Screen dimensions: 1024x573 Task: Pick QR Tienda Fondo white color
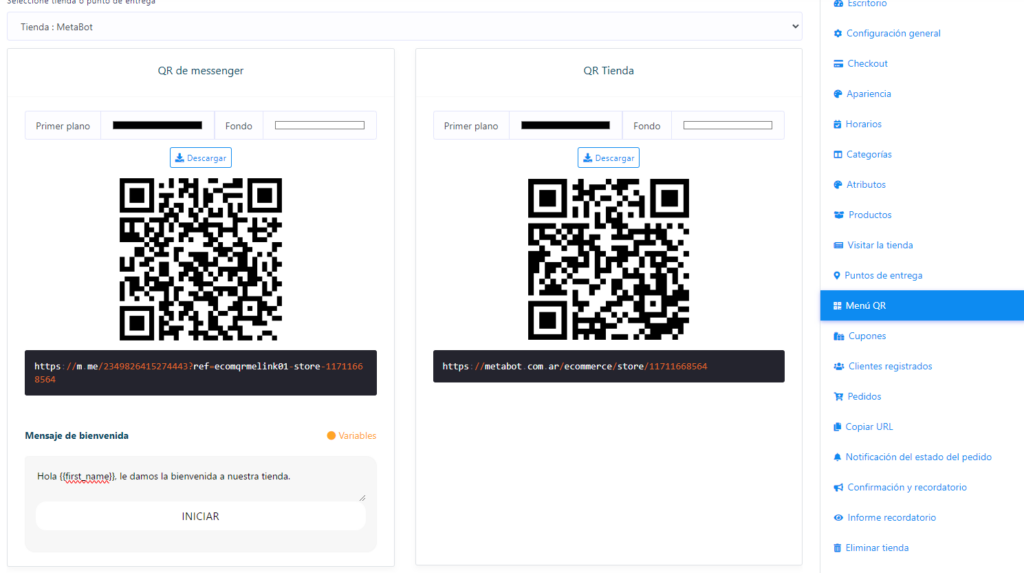tap(728, 125)
